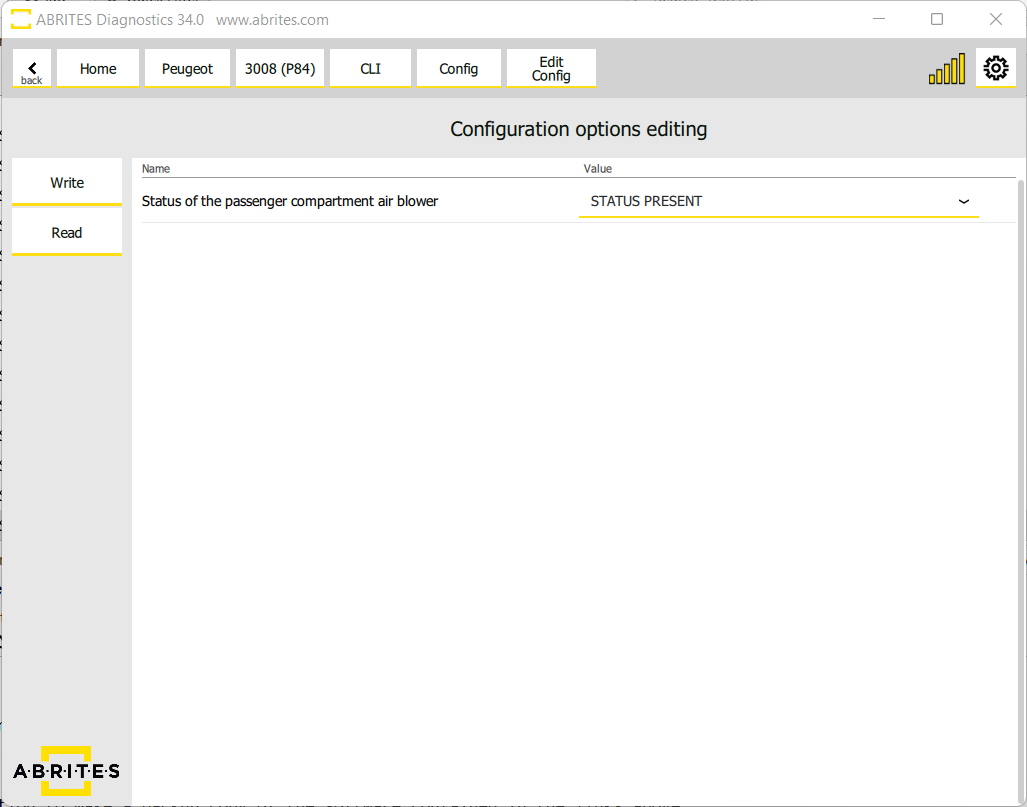
Task: Go to the Home breadcrumb
Action: [x=98, y=68]
